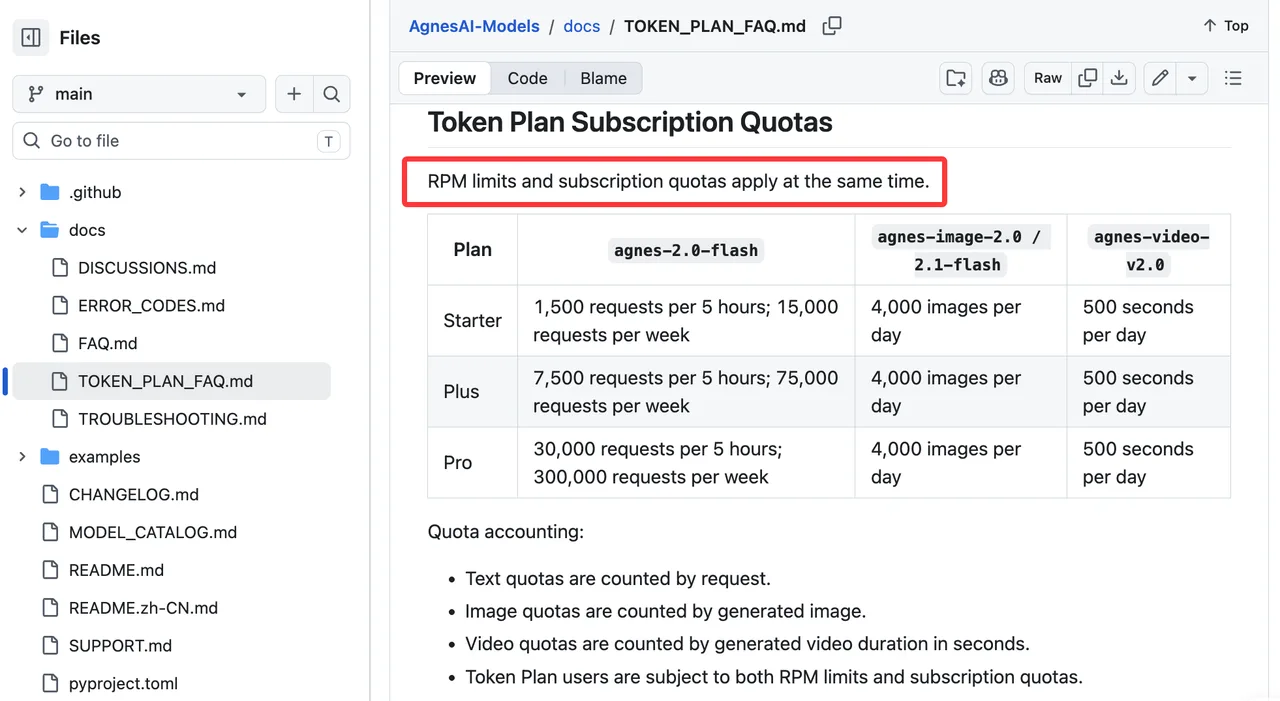Open Copilot chat icon
Screen dimensions: 1280x701
[998, 78]
